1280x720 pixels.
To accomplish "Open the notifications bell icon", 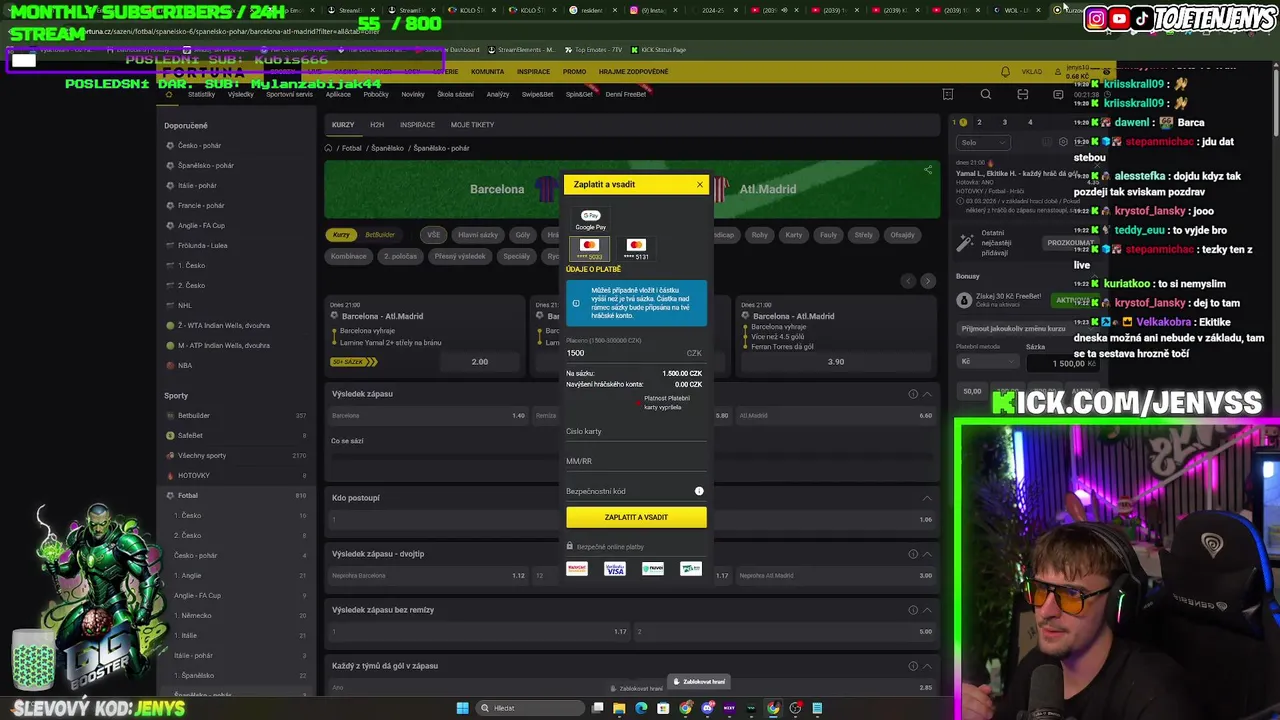I will click(x=1005, y=72).
